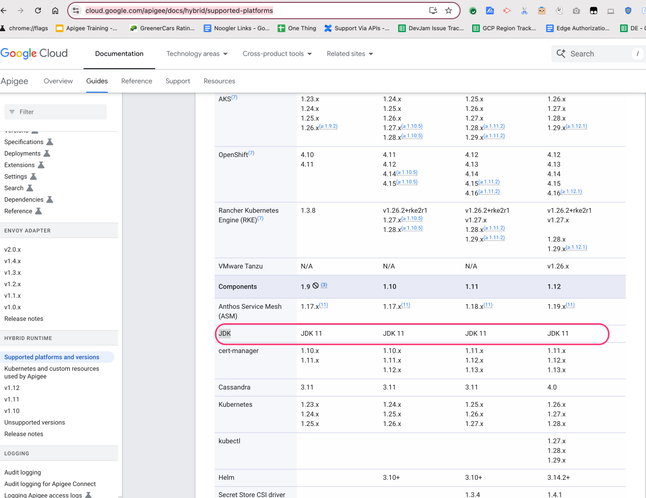Click the deprecated icon next to 1.9

click(315, 285)
